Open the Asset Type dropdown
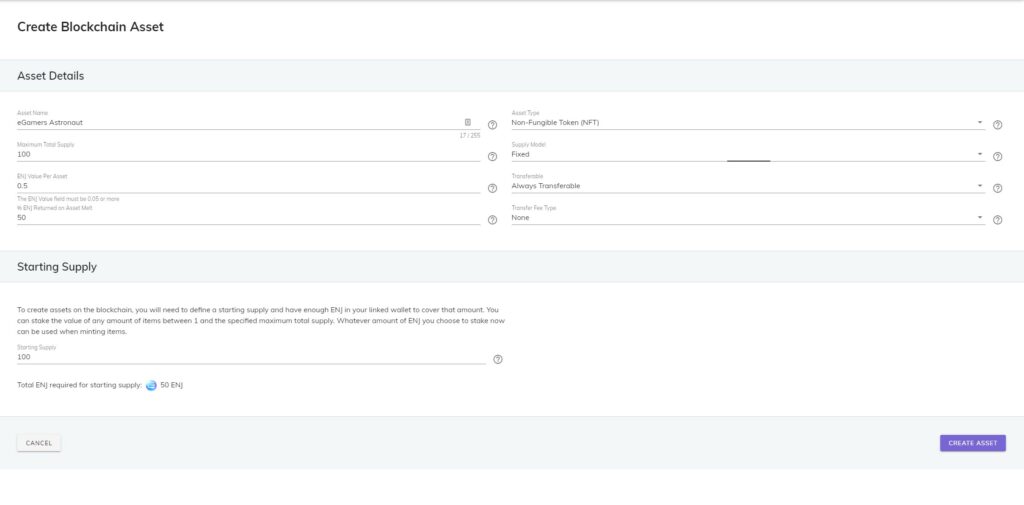Image resolution: width=1024 pixels, height=505 pixels. 748,122
